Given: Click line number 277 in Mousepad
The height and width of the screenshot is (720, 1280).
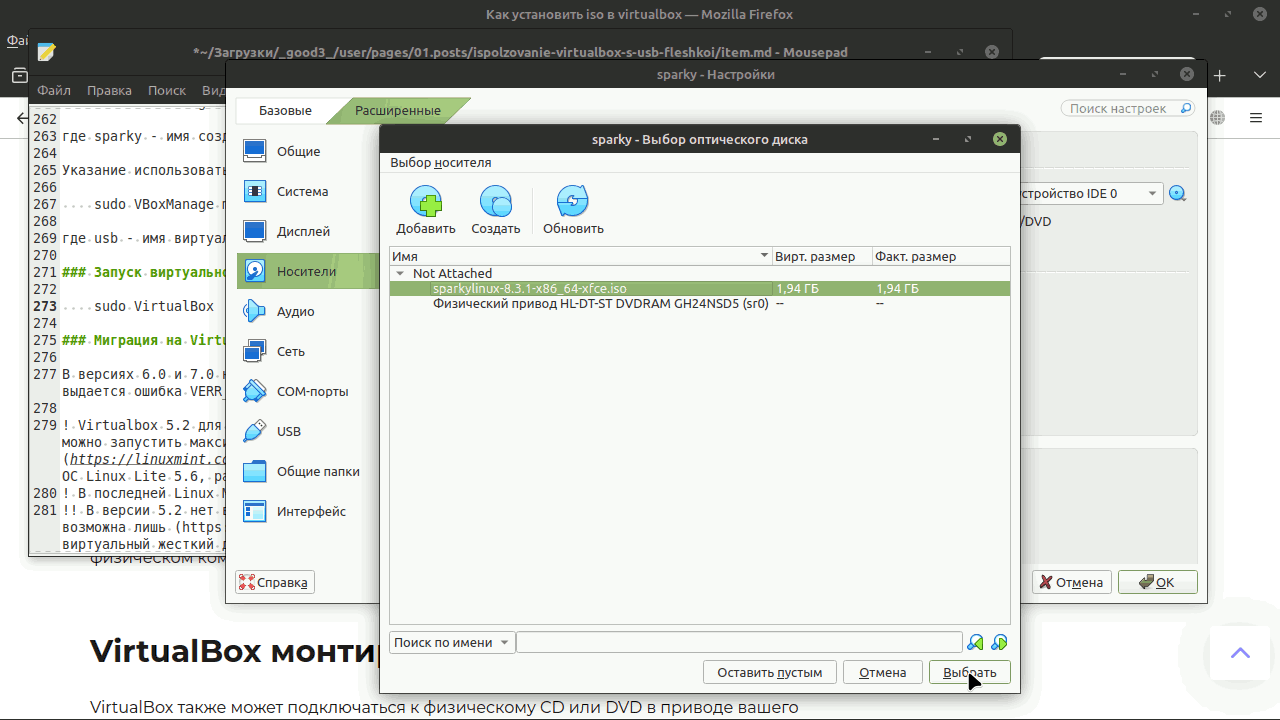Looking at the screenshot, I should (x=45, y=374).
